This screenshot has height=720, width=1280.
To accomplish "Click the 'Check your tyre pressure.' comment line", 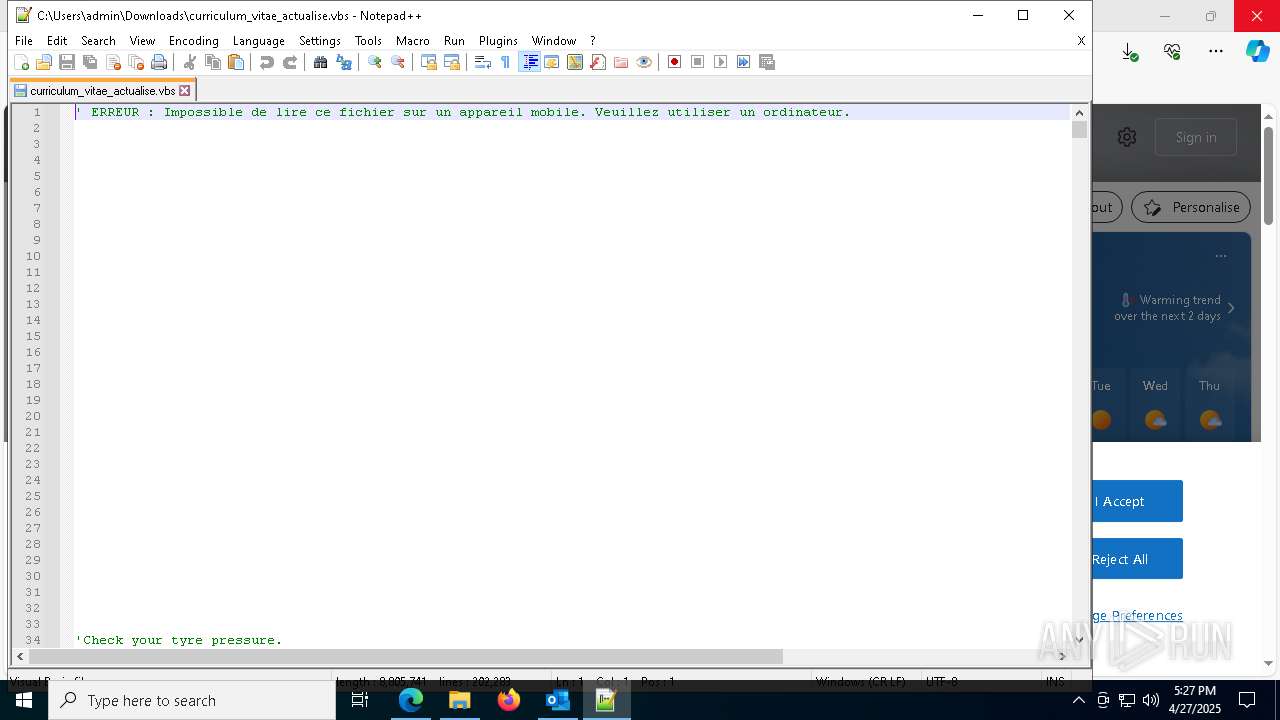I will [179, 640].
